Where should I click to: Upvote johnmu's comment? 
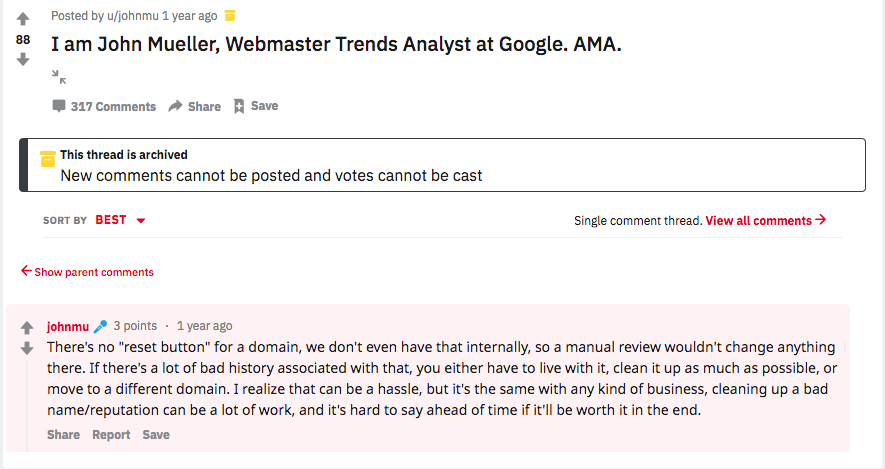pyautogui.click(x=27, y=328)
